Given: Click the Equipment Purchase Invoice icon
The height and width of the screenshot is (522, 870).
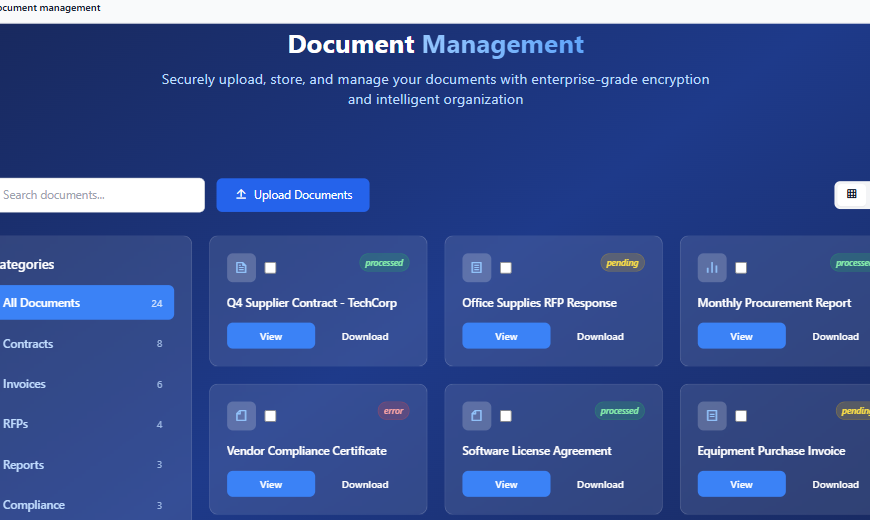Looking at the screenshot, I should 711,415.
